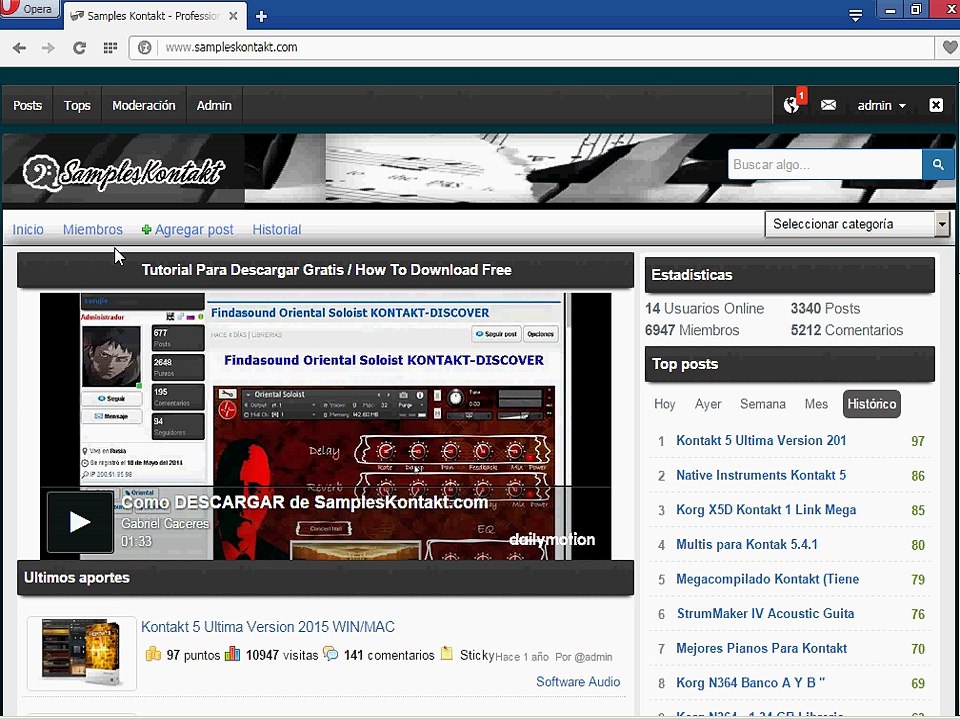Click the 5212 Comentarios statistic
This screenshot has width=960, height=720.
click(847, 331)
